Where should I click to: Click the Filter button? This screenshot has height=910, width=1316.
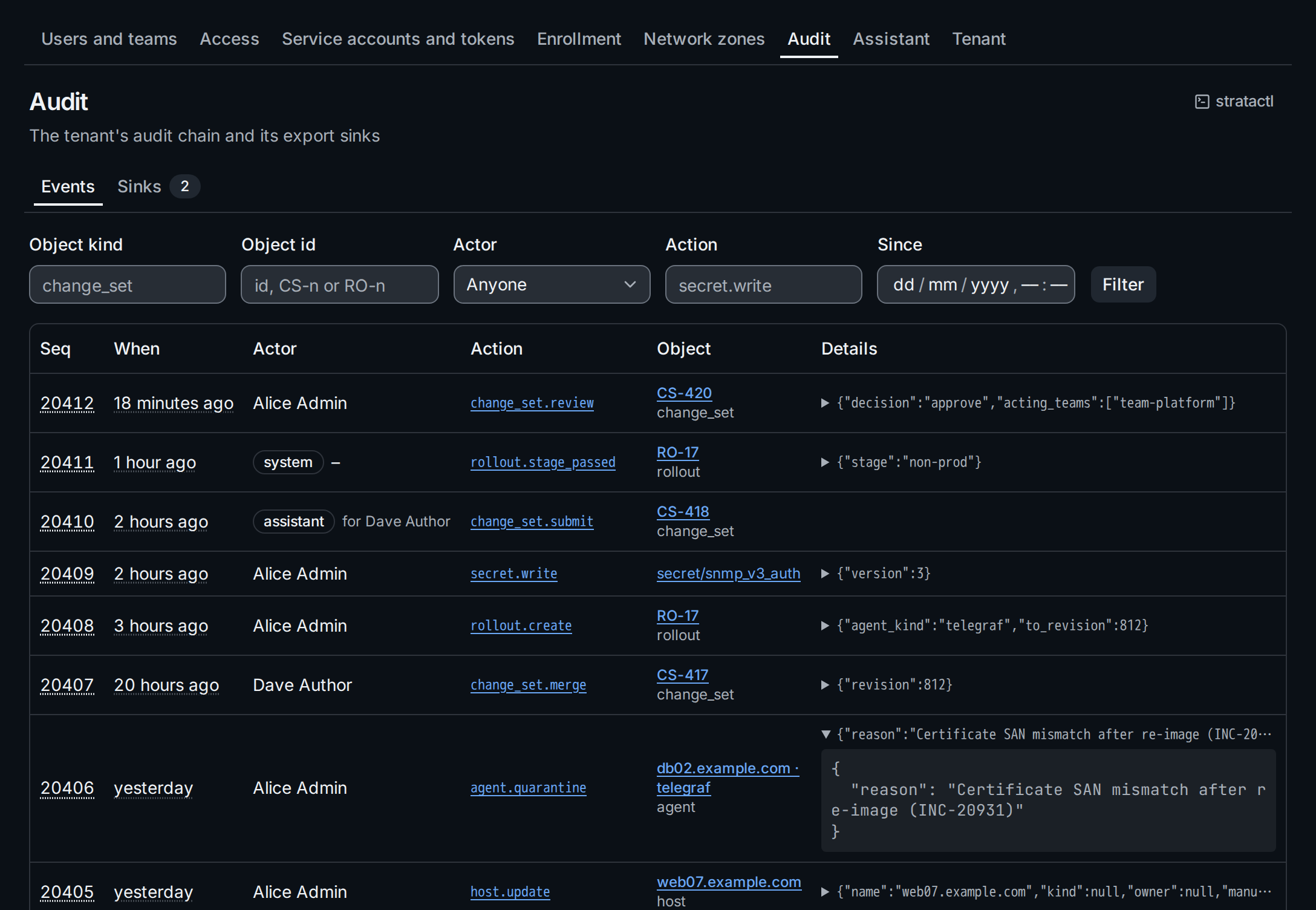[1123, 284]
